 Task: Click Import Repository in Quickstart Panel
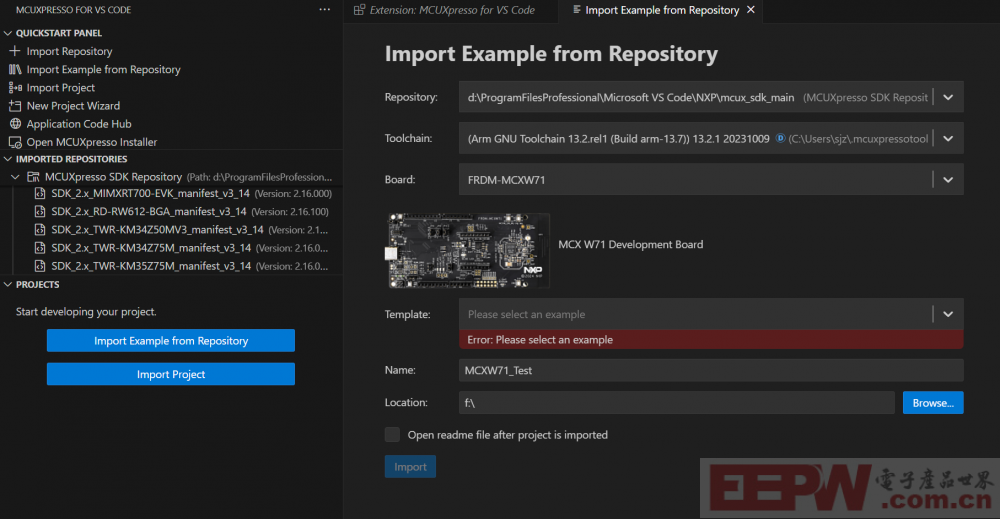70,51
